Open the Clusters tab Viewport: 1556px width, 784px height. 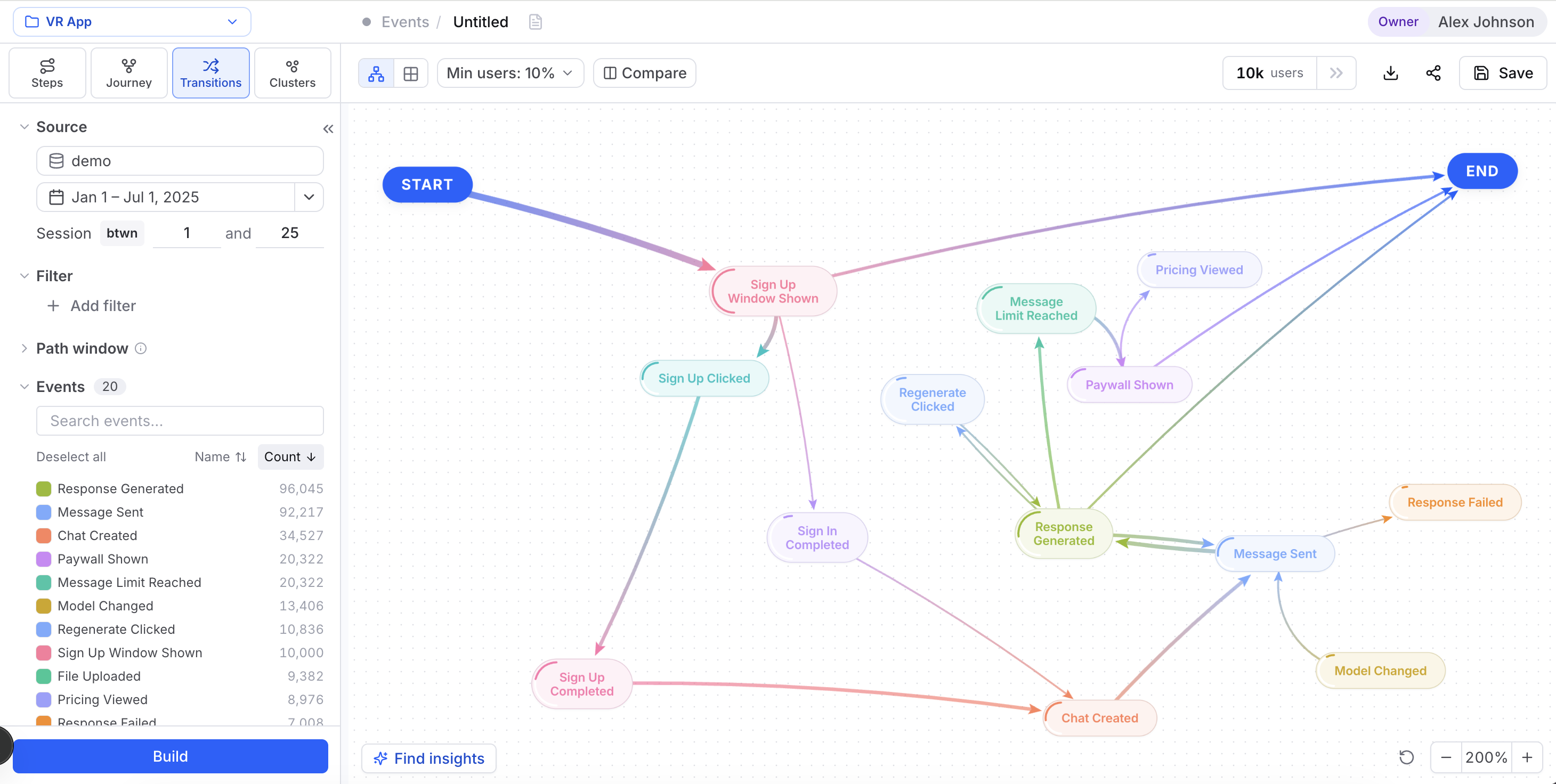pyautogui.click(x=293, y=73)
